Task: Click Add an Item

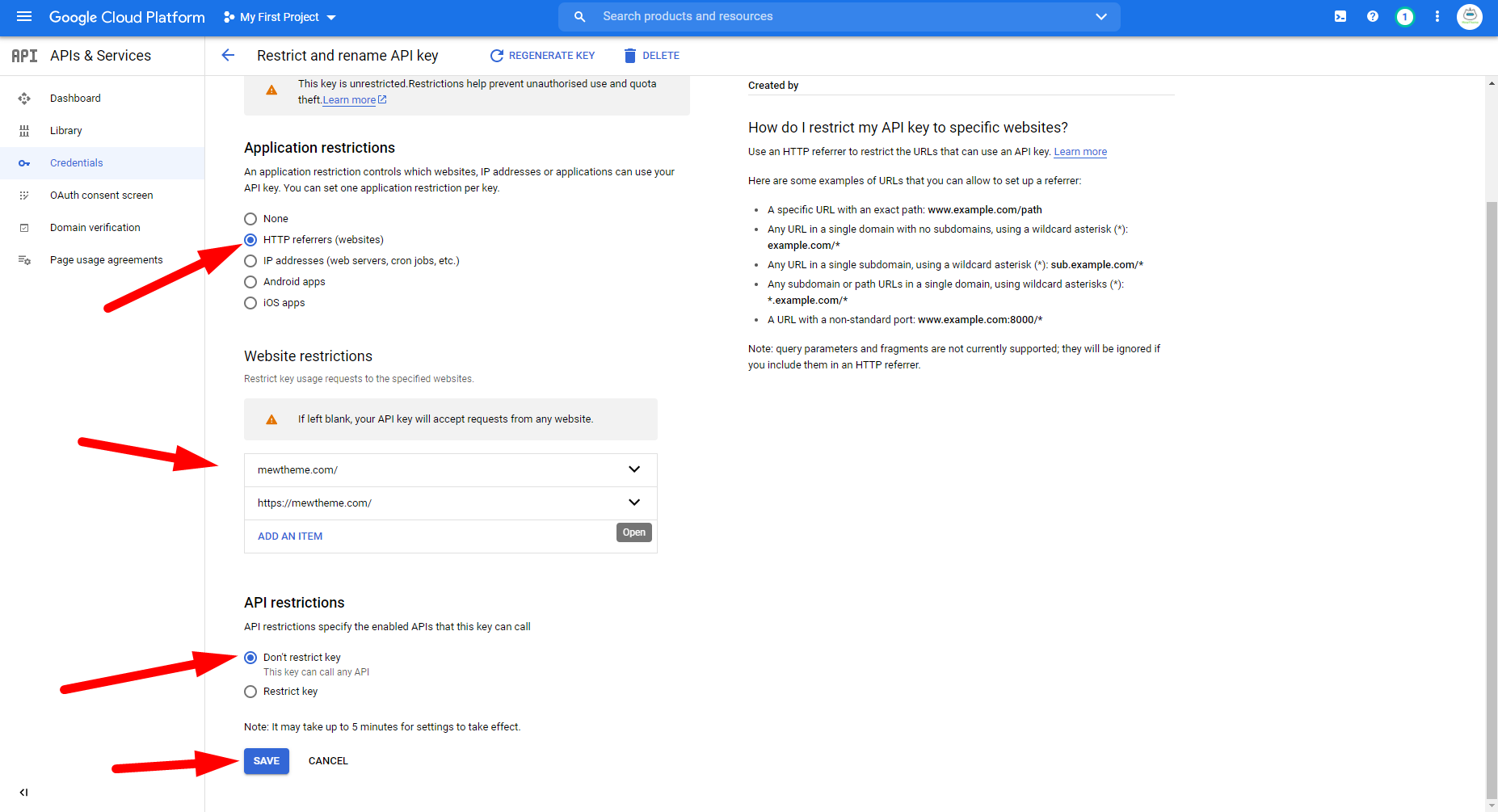Action: (290, 536)
